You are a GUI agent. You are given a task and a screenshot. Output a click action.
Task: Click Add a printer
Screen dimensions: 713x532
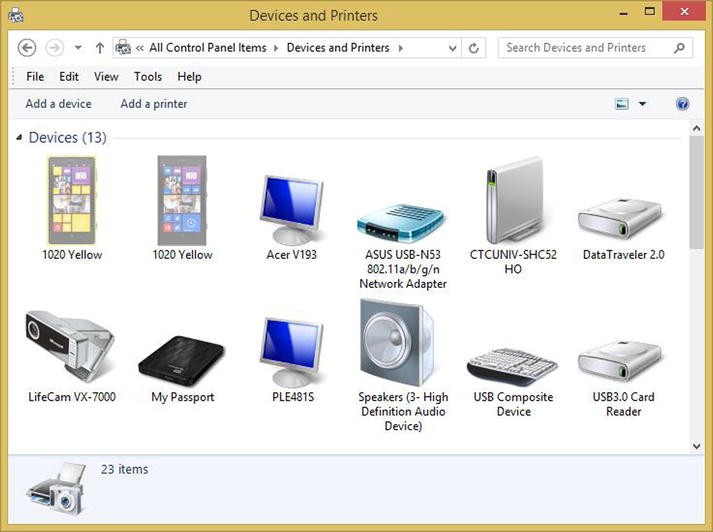click(154, 104)
